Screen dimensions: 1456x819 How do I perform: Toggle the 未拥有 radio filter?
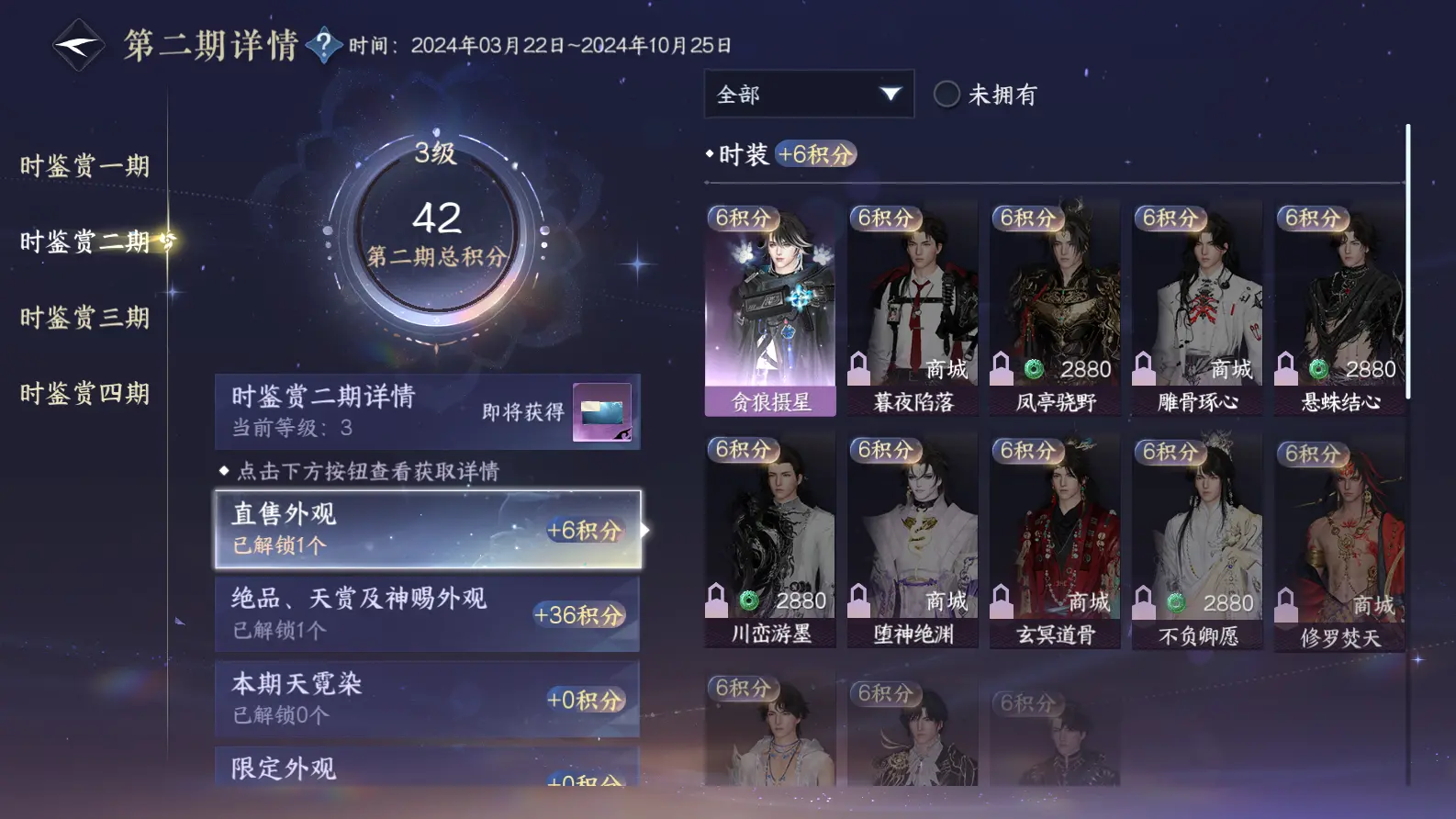click(x=946, y=94)
